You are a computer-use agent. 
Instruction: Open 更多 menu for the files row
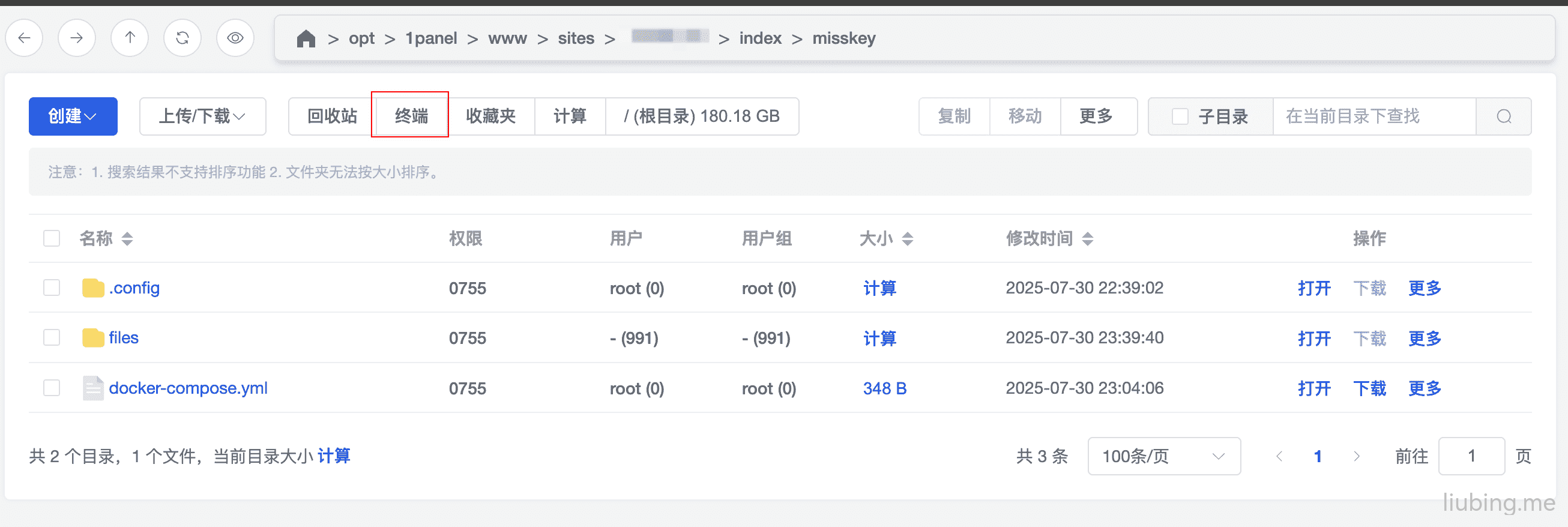tap(1425, 338)
